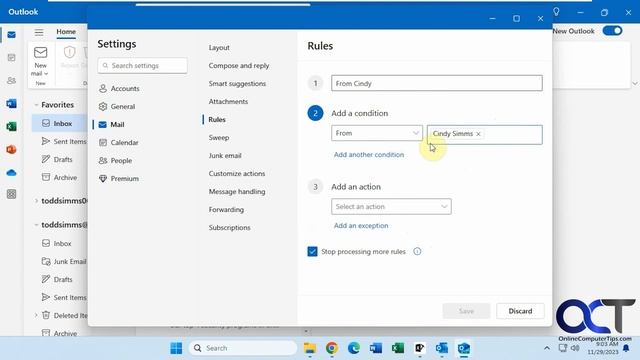Open the Mail icon in Outlook's left rail
This screenshot has width=640, height=360.
(x=11, y=35)
